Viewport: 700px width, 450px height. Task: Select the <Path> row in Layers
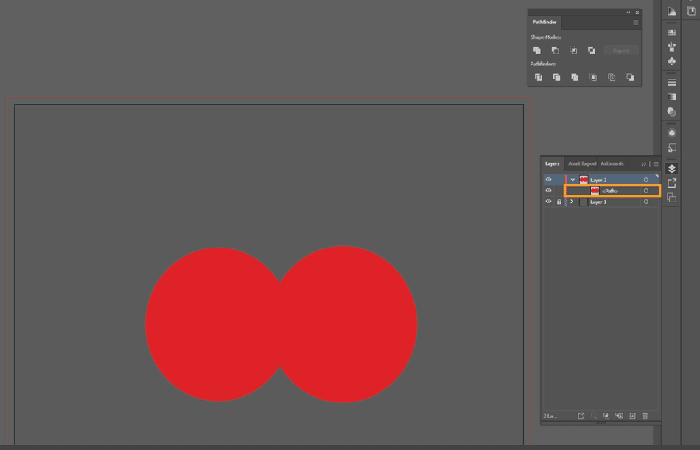(612, 191)
